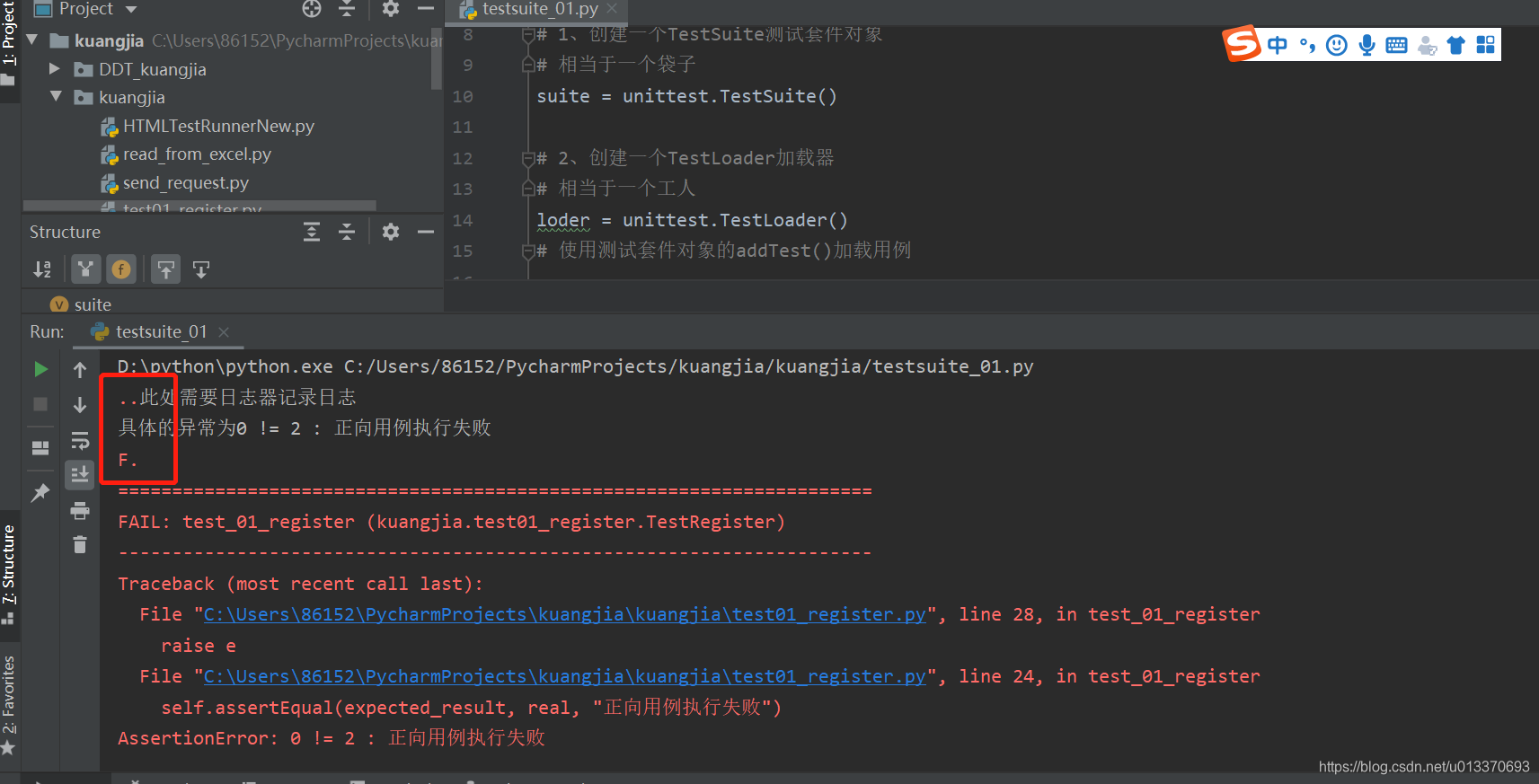Open the Structure panel settings gear
This screenshot has height=784, width=1539.
coord(391,232)
